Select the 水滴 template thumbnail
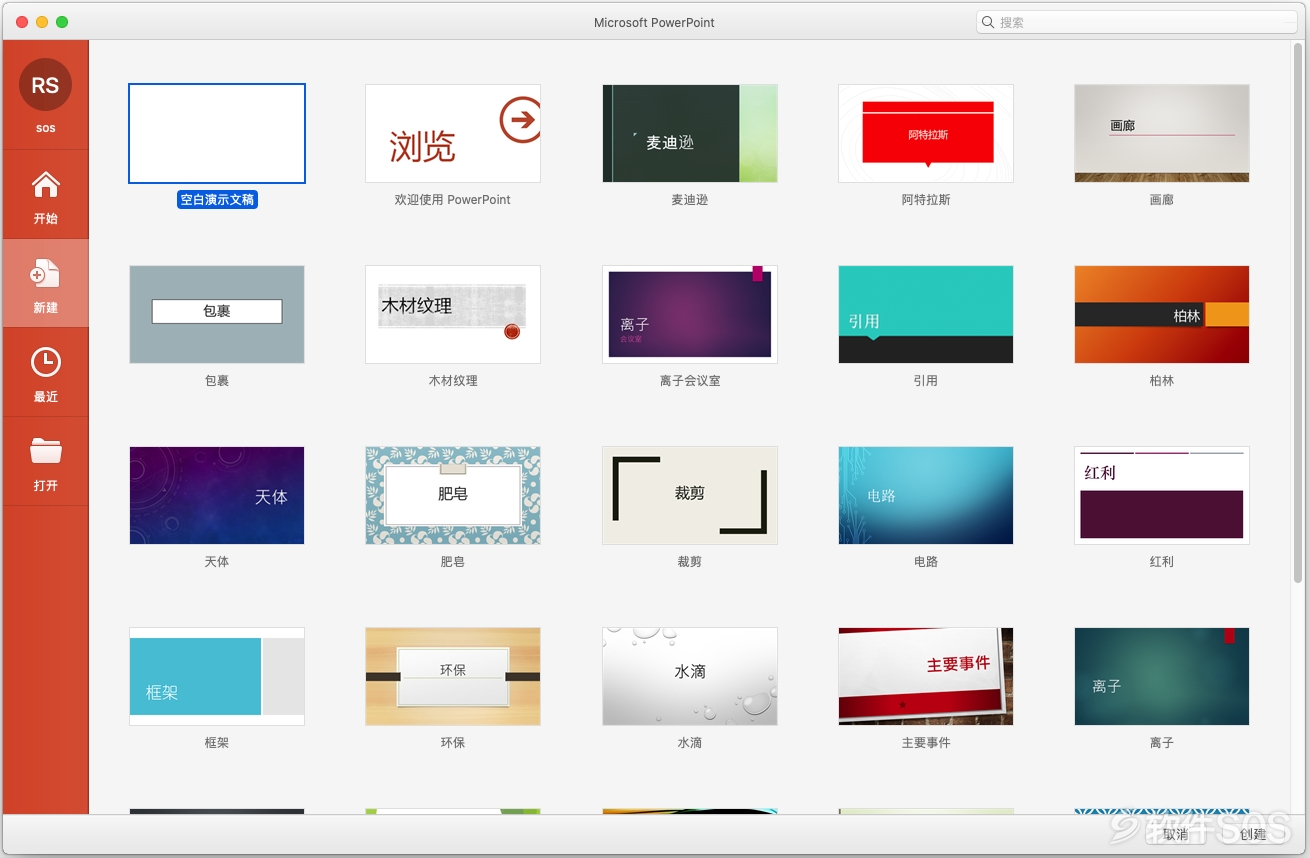Image resolution: width=1310 pixels, height=858 pixels. pos(690,677)
